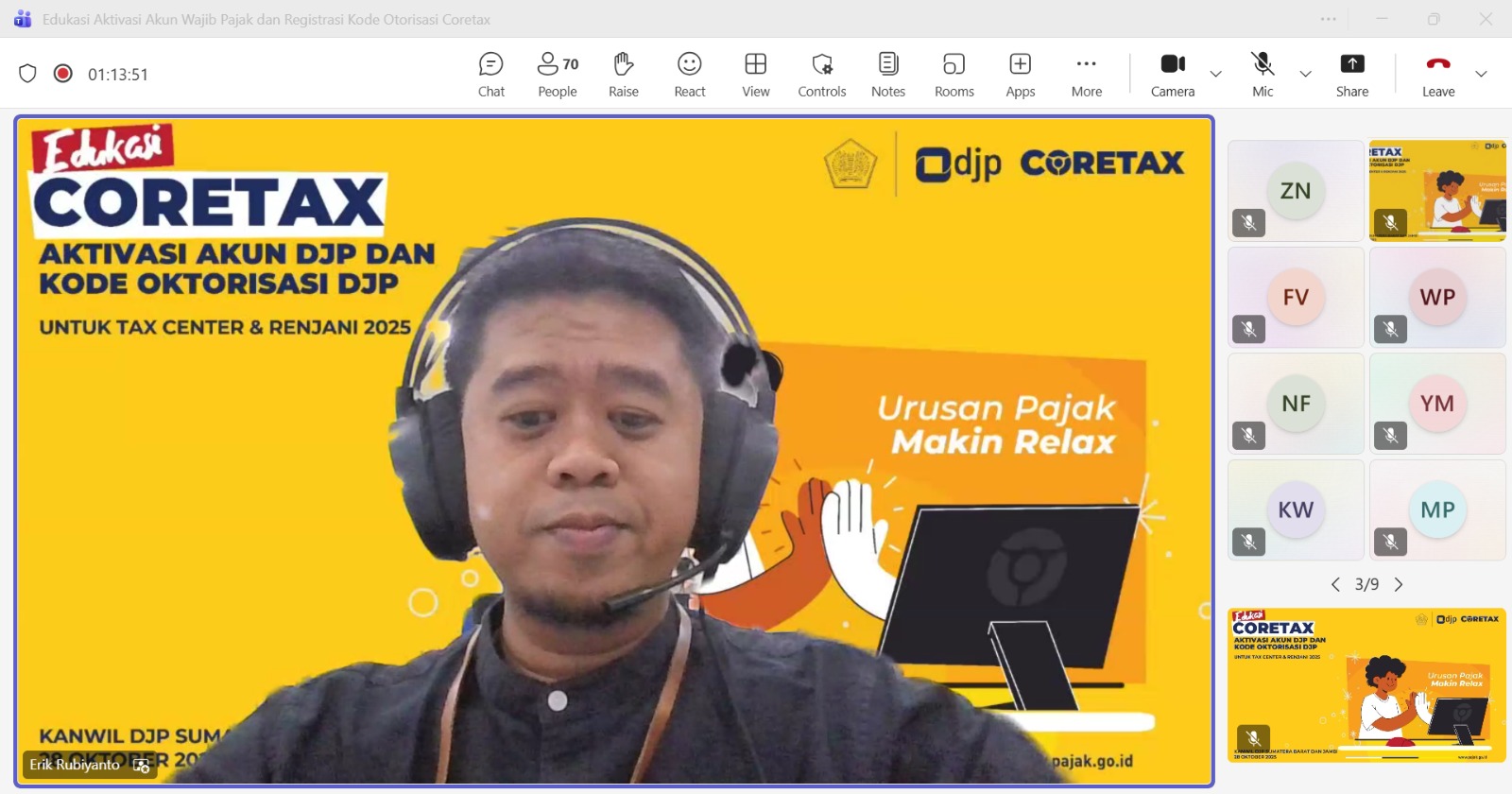The width and height of the screenshot is (1512, 794).
Task: Leave the meeting
Action: click(1438, 75)
